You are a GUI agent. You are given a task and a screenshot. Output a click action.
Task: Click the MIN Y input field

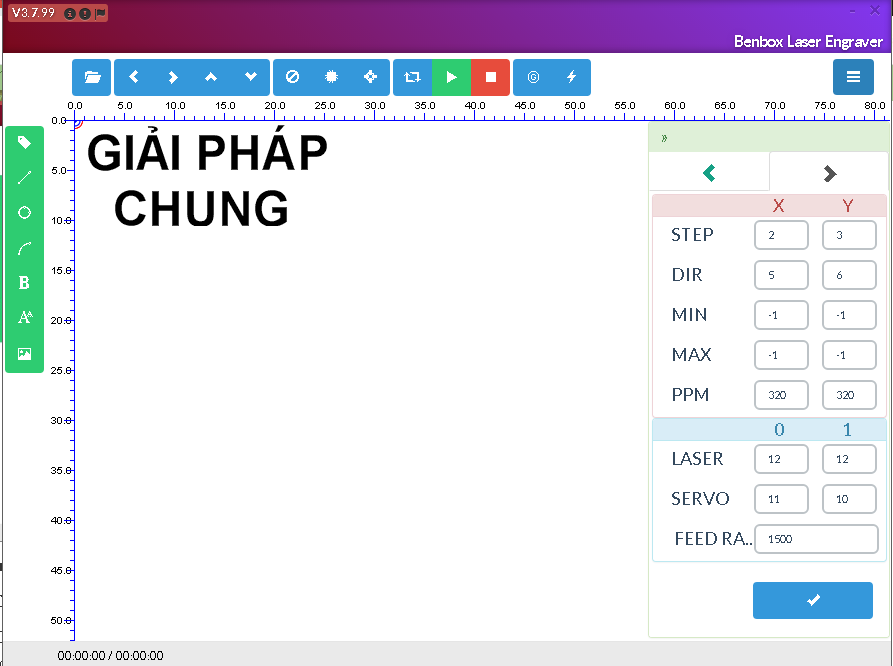coord(849,315)
